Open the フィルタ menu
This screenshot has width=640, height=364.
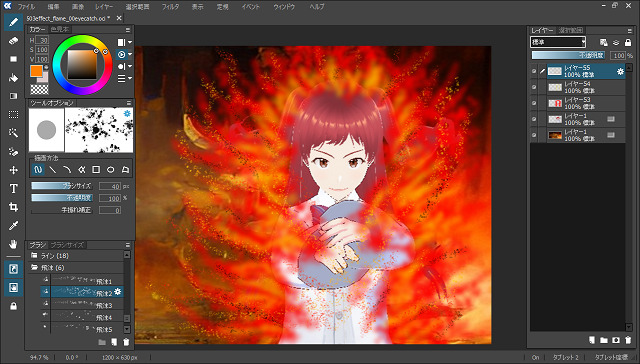coord(170,7)
